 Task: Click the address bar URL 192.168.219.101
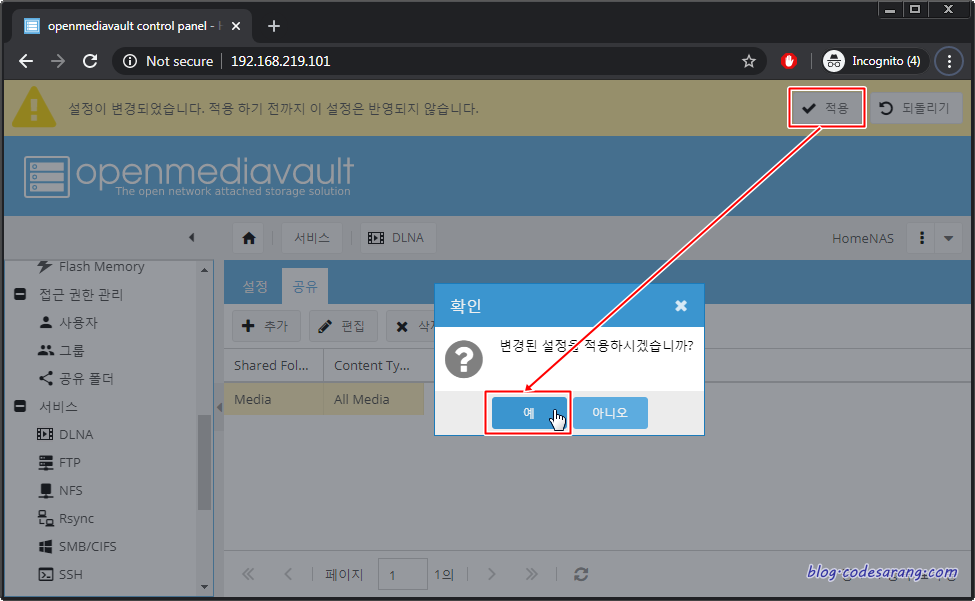point(280,61)
